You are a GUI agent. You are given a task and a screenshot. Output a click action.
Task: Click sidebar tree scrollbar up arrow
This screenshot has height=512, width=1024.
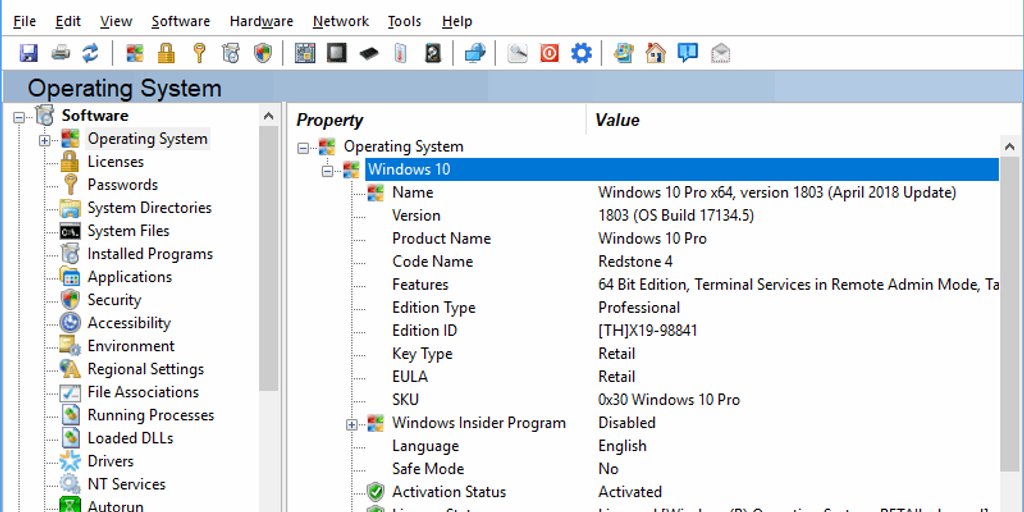(268, 116)
